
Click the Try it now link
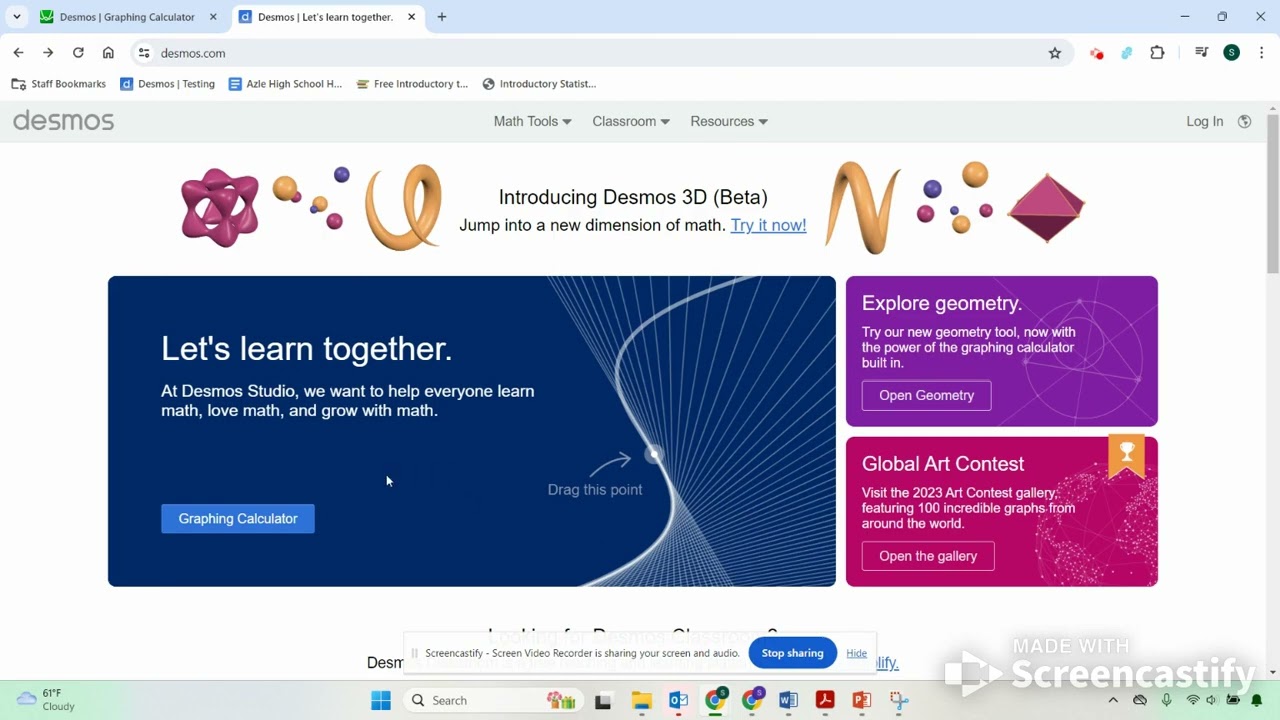click(x=768, y=225)
